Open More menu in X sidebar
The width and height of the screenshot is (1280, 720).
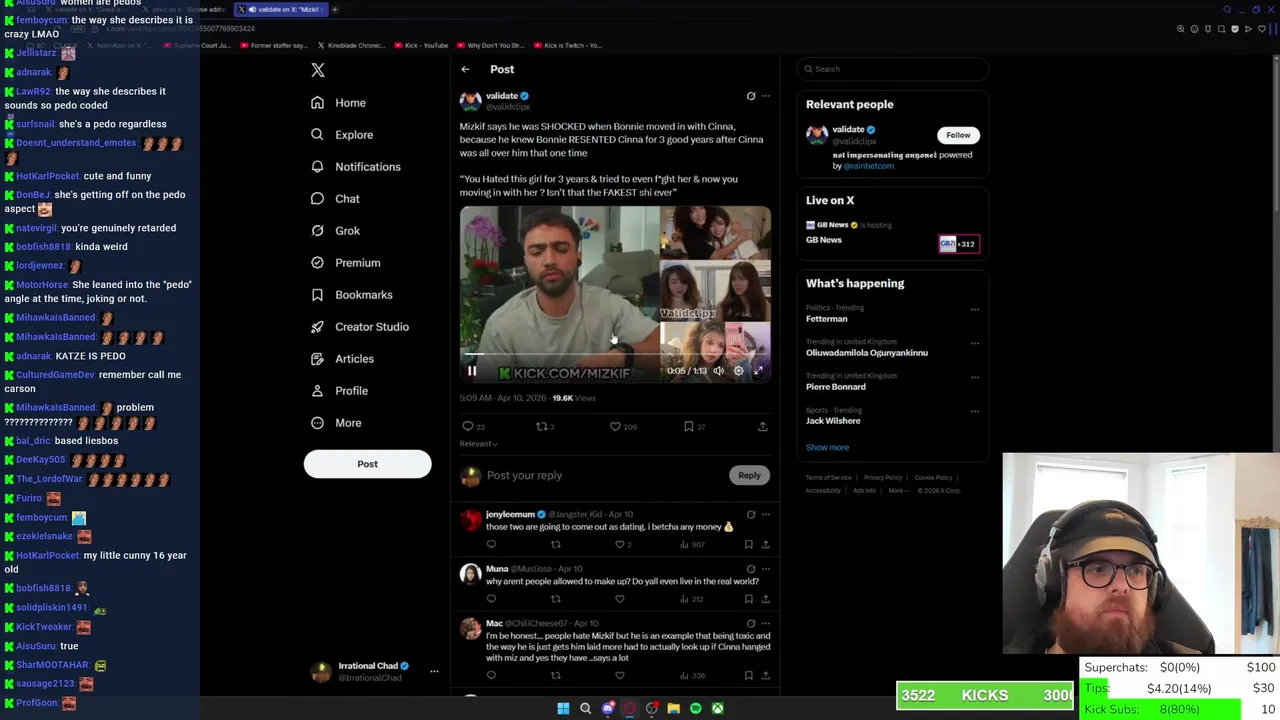point(335,423)
